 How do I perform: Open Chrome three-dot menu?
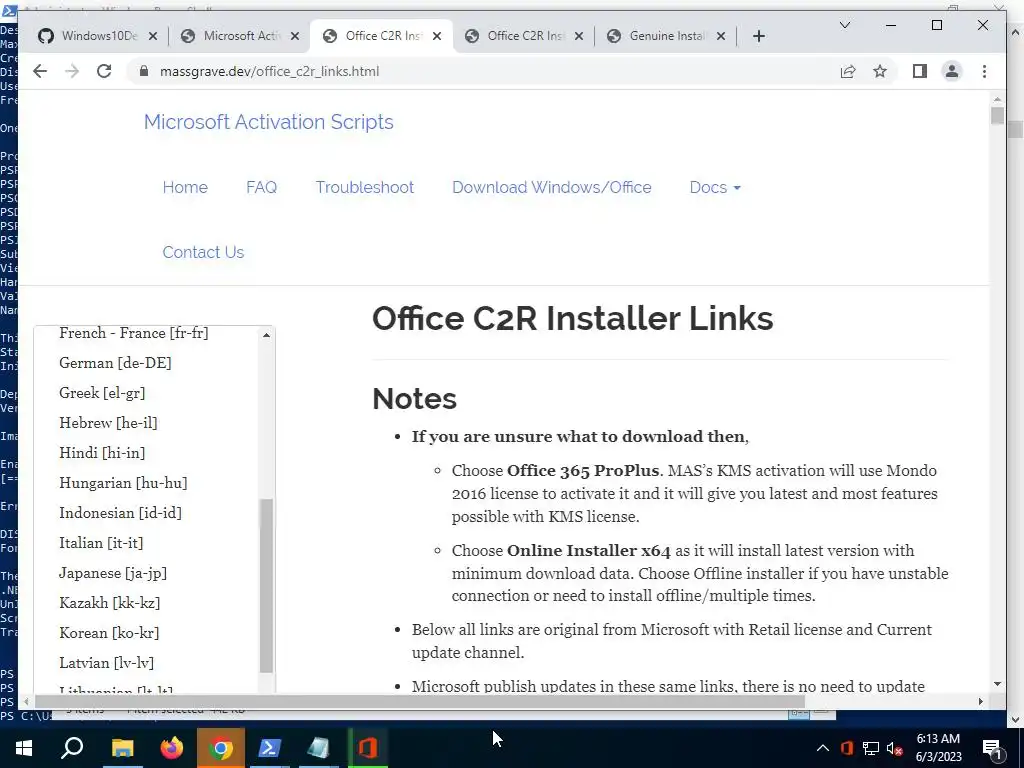click(984, 71)
